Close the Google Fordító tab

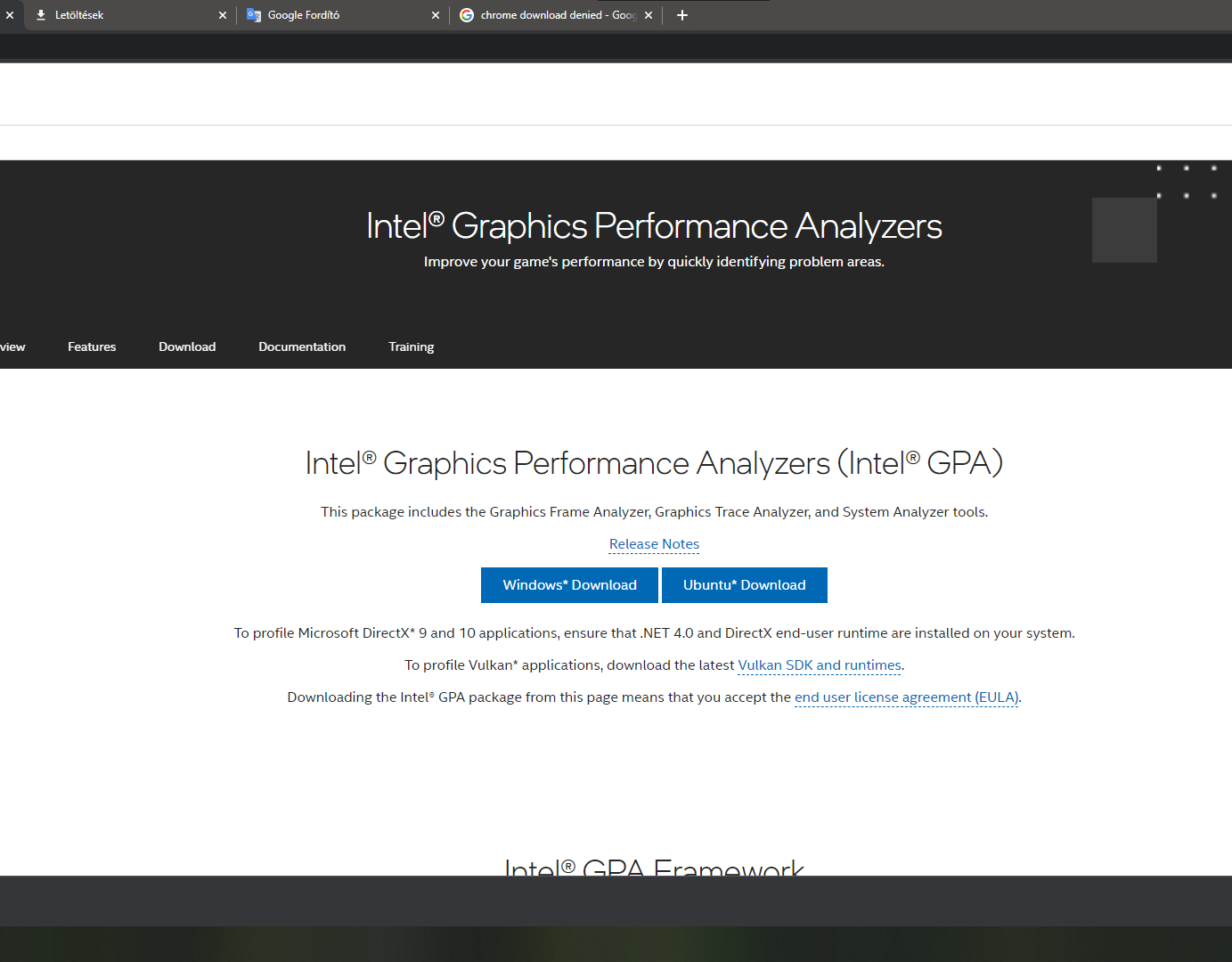coord(436,15)
